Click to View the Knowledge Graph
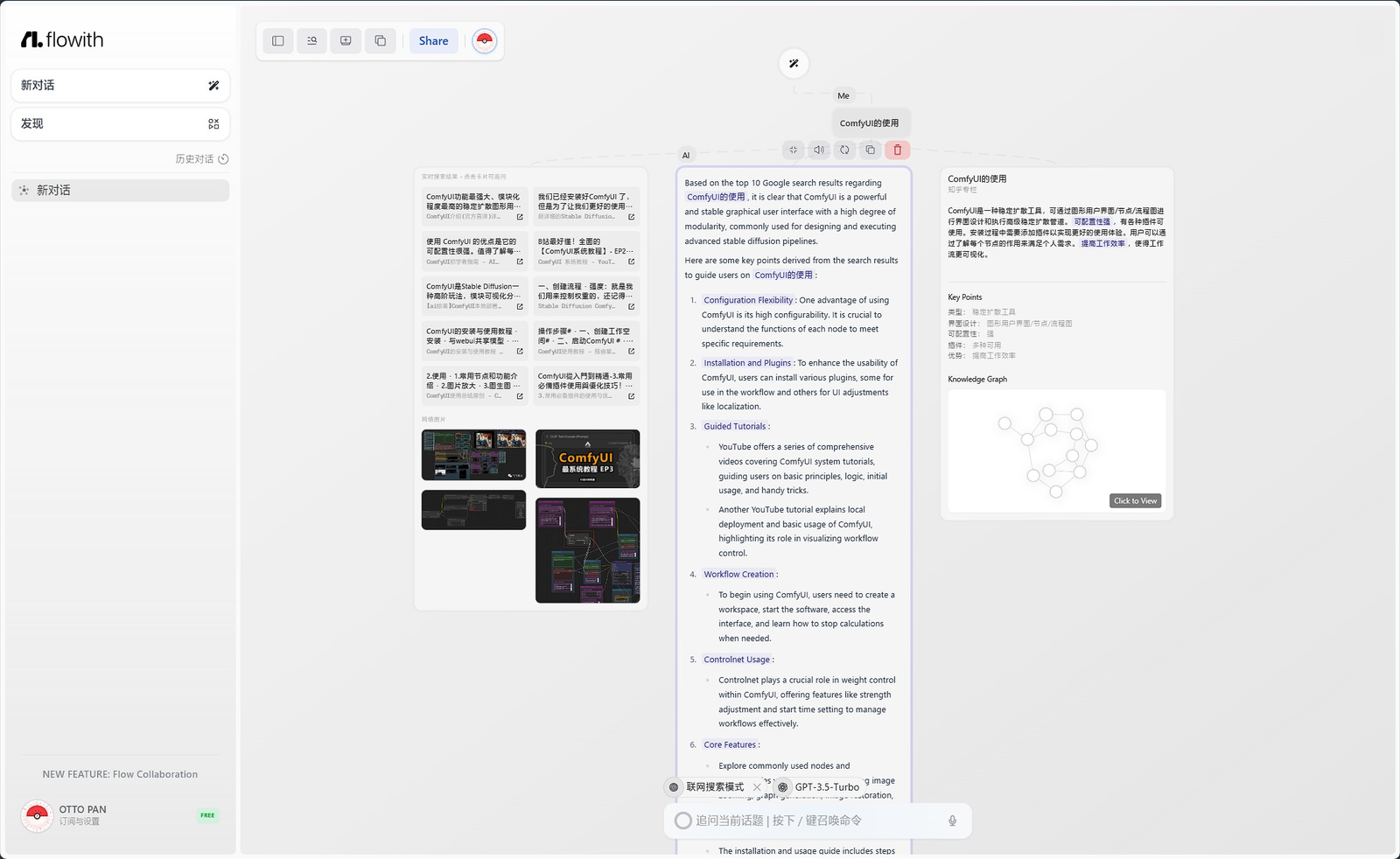The image size is (1400, 859). (1135, 501)
